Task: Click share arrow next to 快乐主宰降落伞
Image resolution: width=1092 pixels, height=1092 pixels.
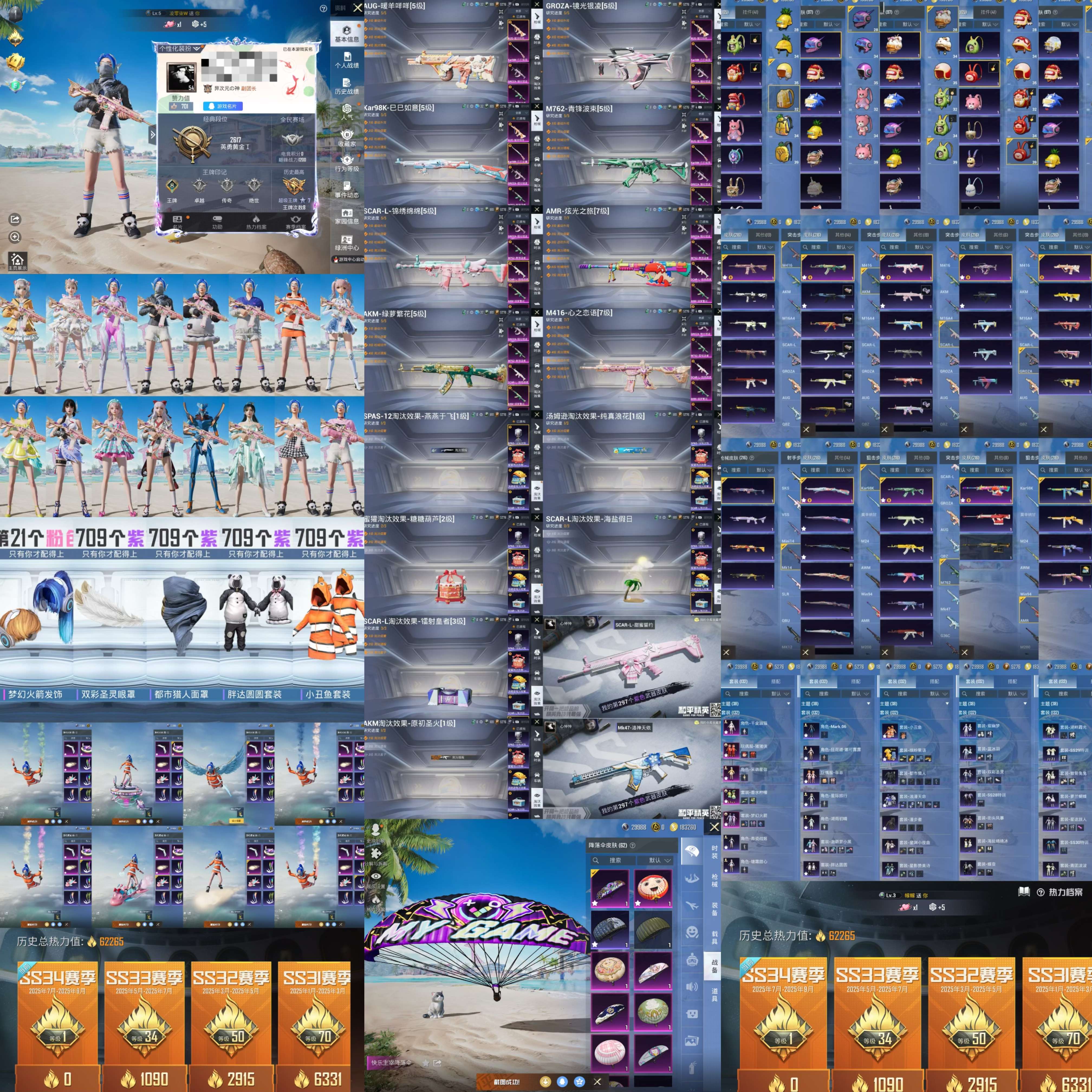Action: coord(437,1063)
